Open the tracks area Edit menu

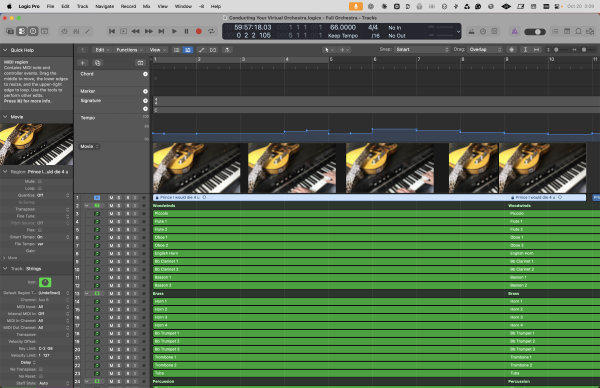pyautogui.click(x=102, y=50)
